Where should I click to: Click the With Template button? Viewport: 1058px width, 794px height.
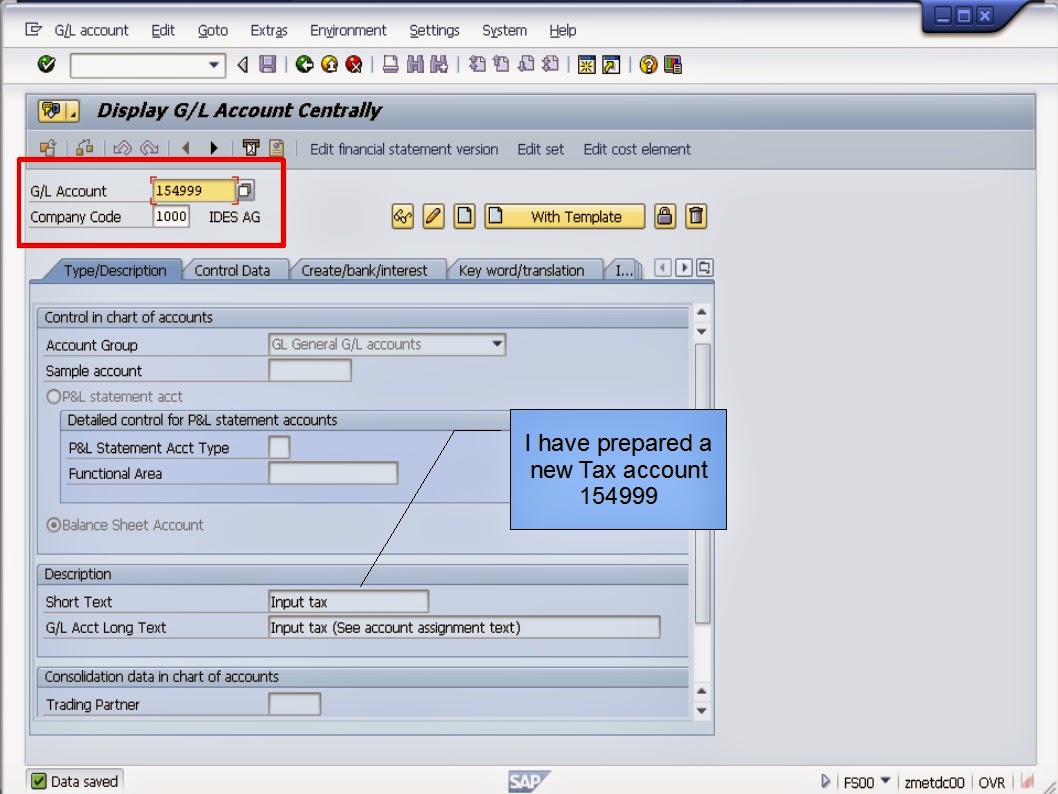pyautogui.click(x=564, y=217)
